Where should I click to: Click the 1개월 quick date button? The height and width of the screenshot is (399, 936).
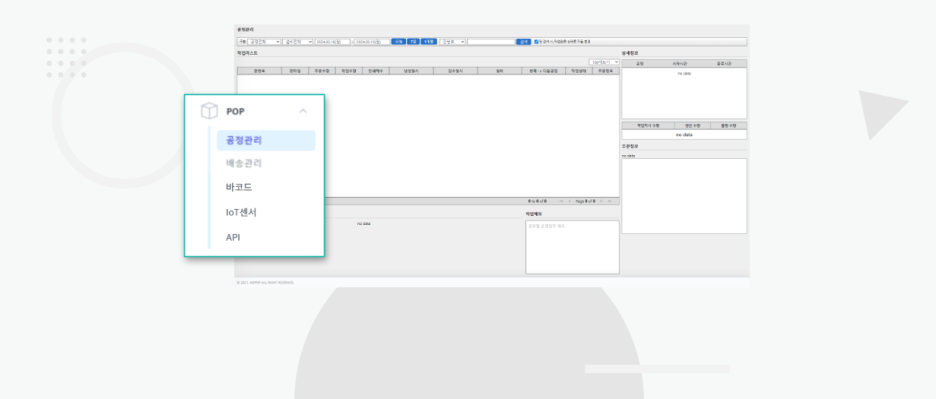[x=429, y=42]
